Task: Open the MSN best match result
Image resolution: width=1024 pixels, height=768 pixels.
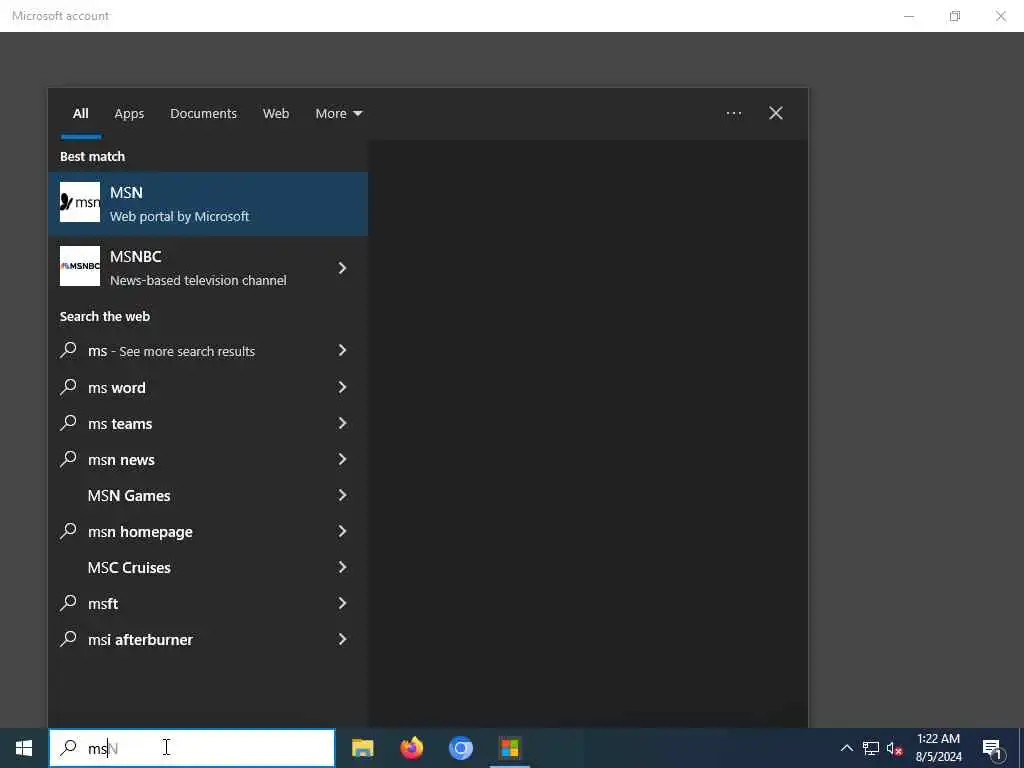Action: (208, 204)
